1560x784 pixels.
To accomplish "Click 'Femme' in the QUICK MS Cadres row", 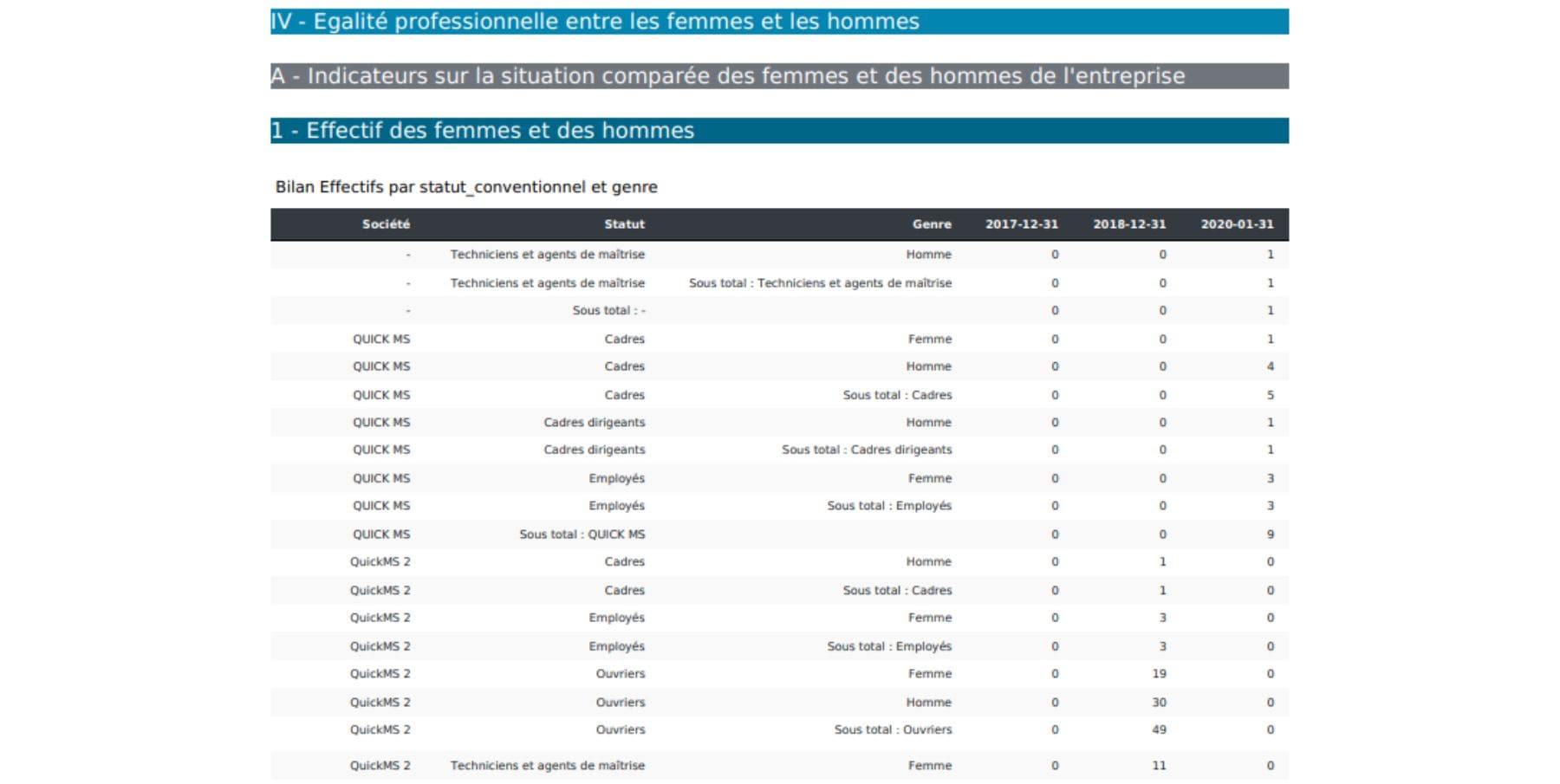I will 929,340.
